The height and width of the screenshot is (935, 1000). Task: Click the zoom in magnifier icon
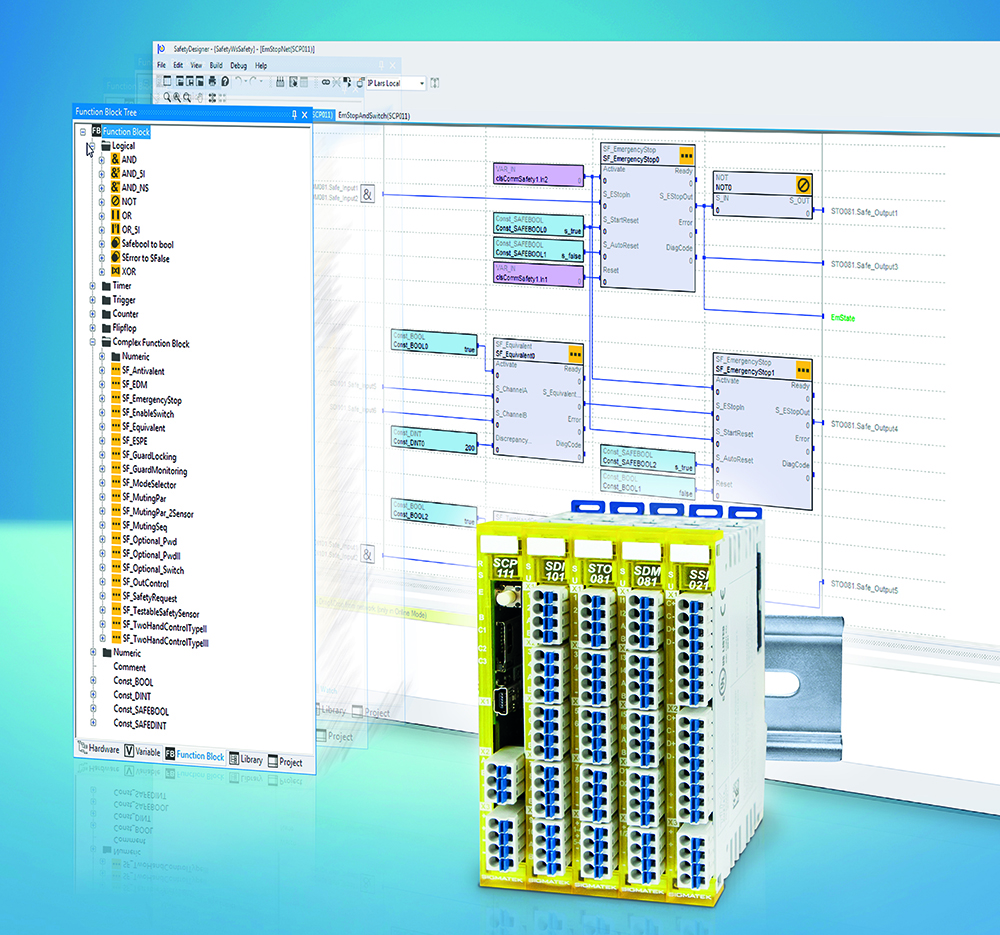click(x=177, y=98)
